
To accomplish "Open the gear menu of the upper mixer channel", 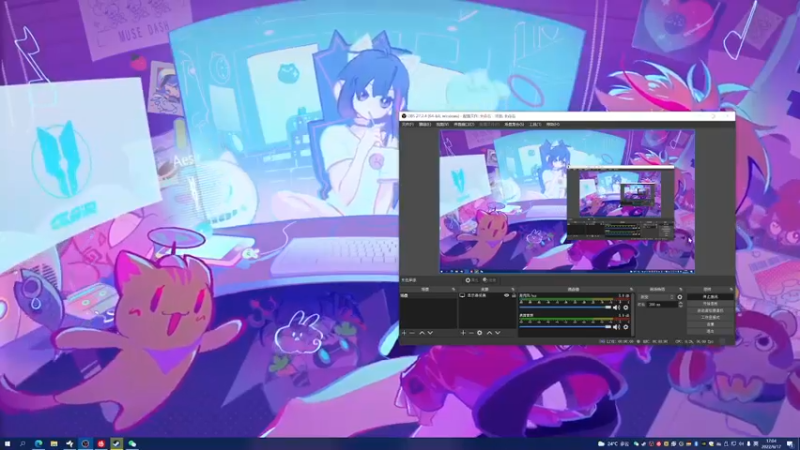I will pyautogui.click(x=626, y=308).
